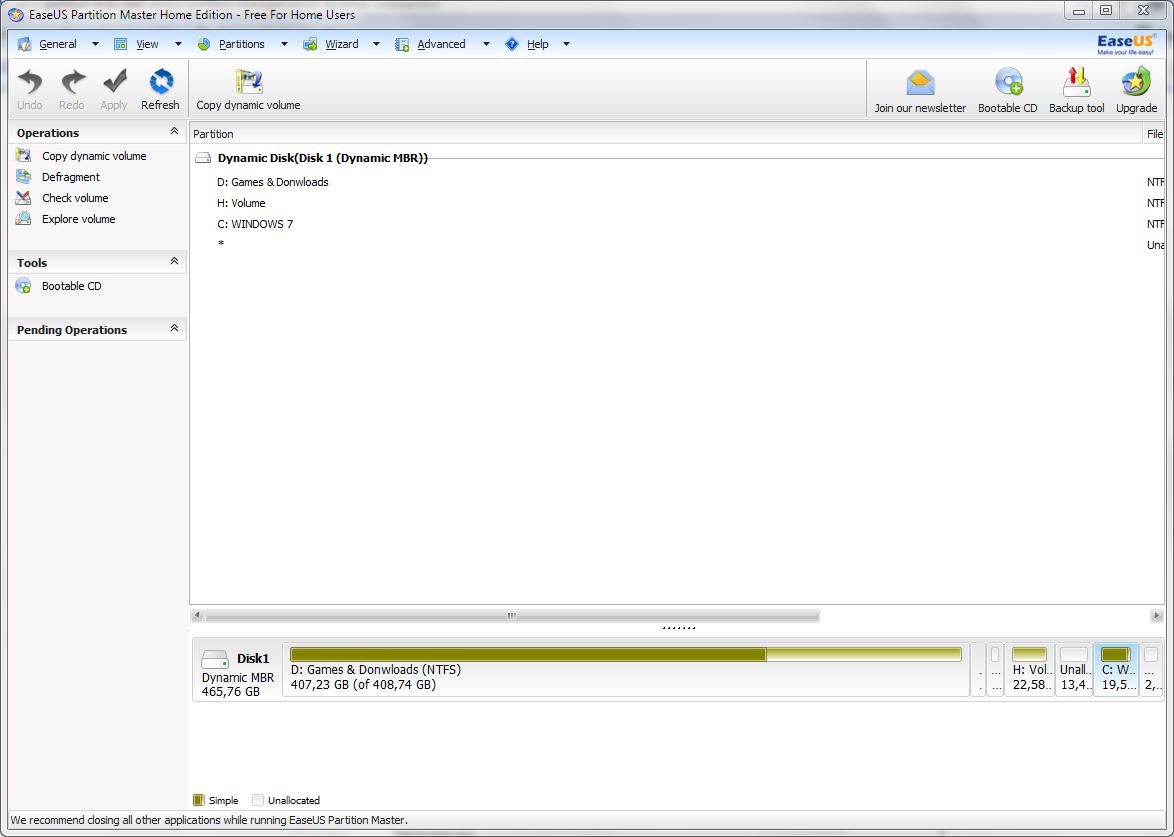
Task: Click the horizontal scrollbar thumb
Action: tap(512, 616)
